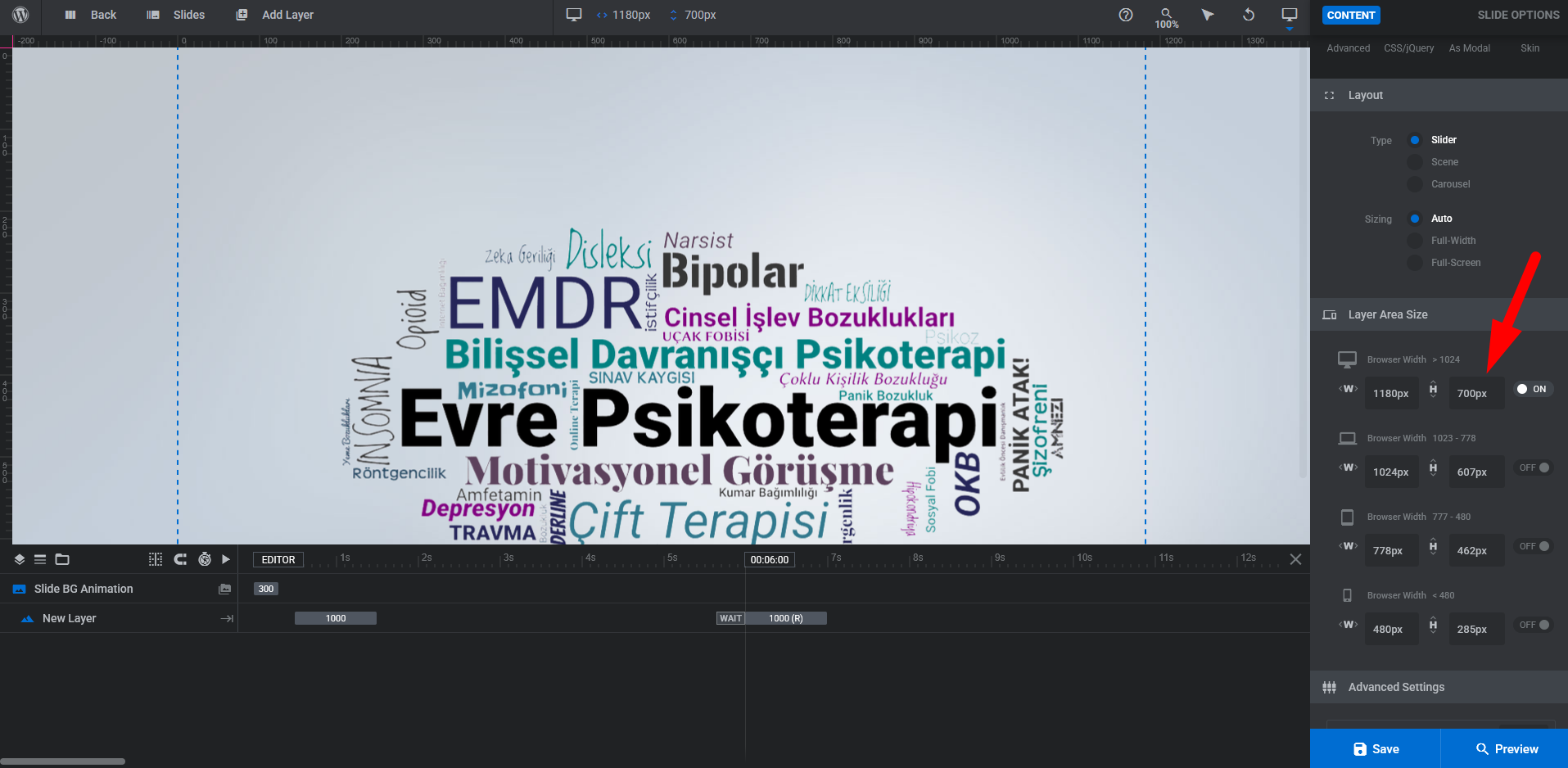
Task: Select the Slider type option
Action: (x=1415, y=140)
